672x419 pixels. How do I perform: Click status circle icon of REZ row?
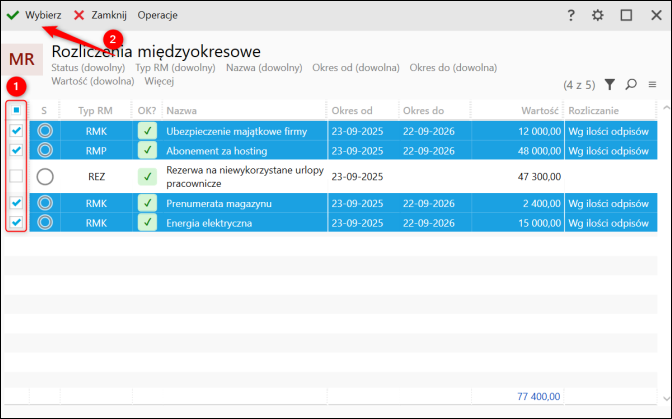45,176
